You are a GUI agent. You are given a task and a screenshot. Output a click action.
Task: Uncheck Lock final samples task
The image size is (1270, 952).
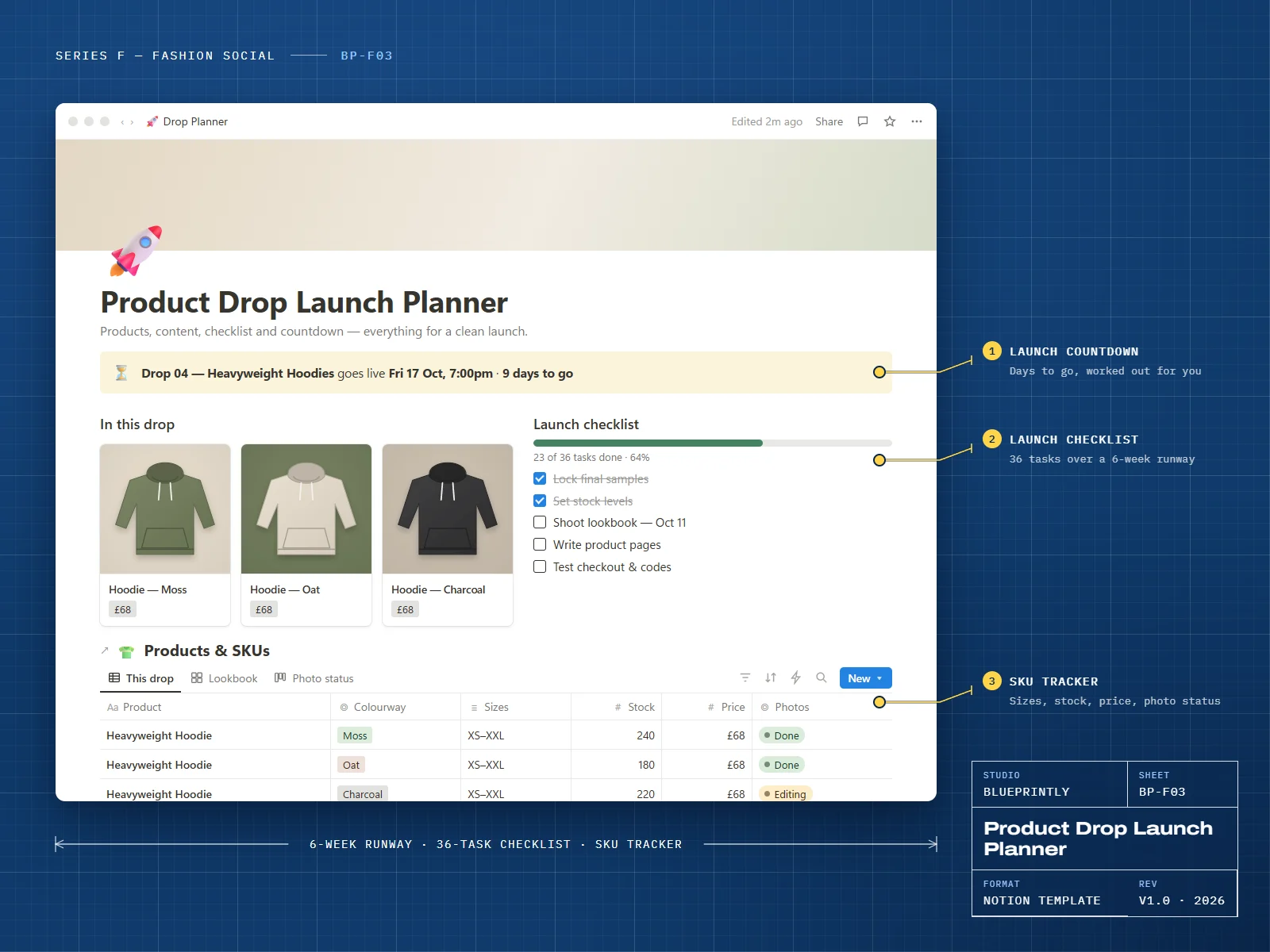click(x=540, y=478)
